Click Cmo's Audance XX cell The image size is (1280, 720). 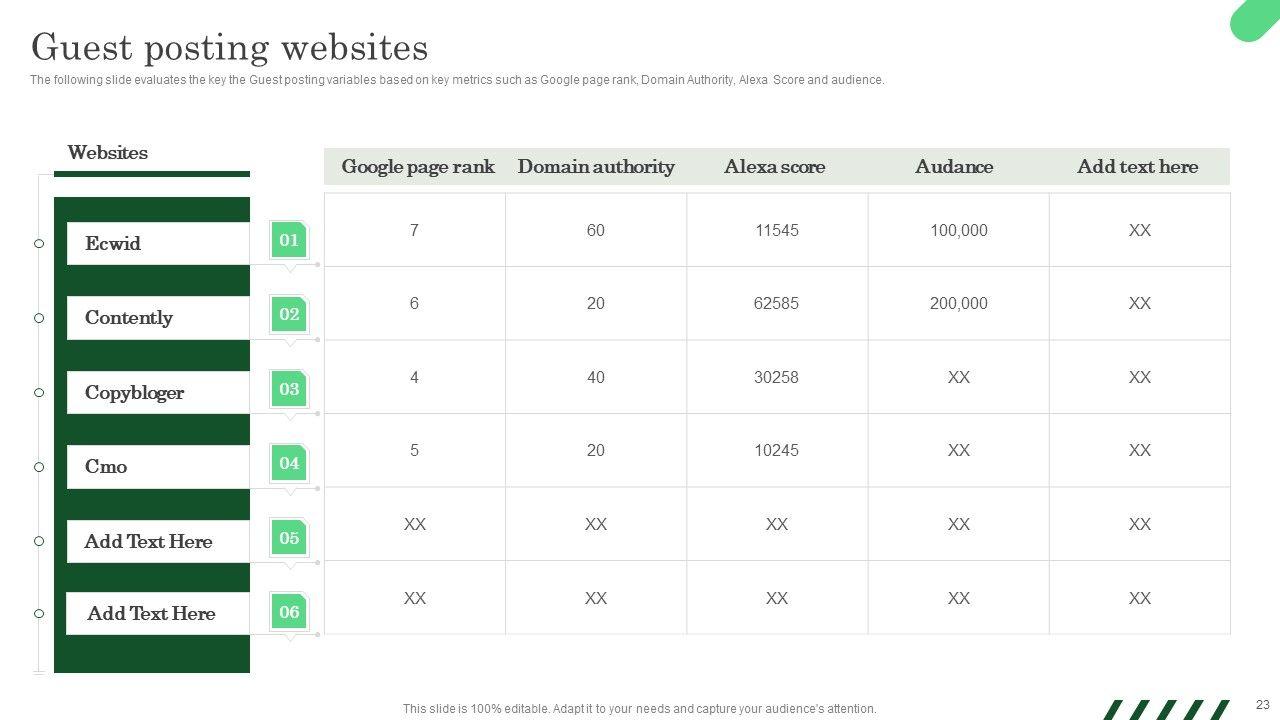point(959,450)
